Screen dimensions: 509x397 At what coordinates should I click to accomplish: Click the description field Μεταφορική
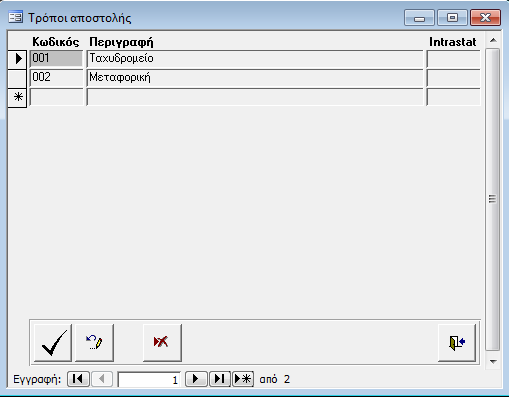[x=255, y=78]
